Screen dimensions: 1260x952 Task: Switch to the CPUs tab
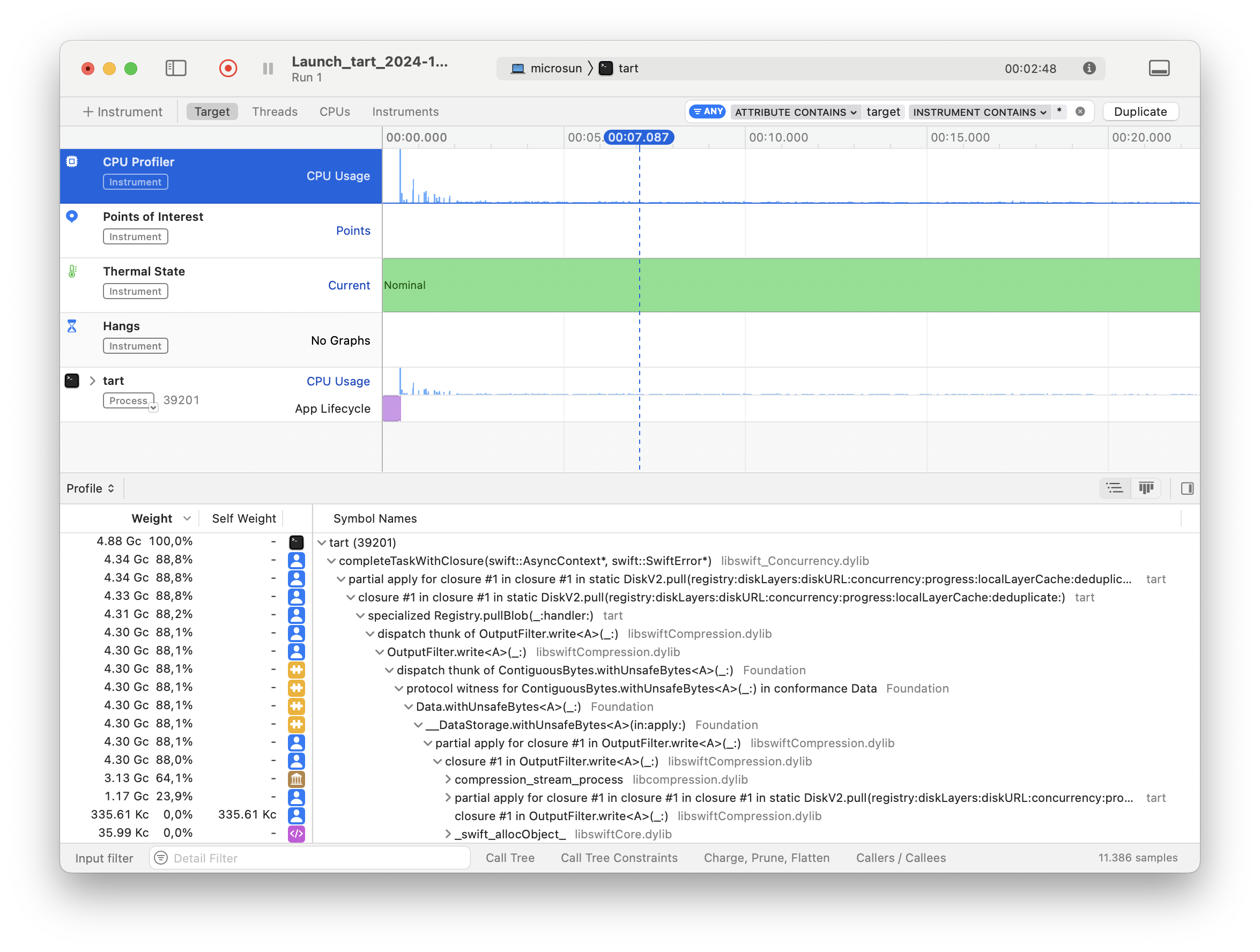[335, 111]
